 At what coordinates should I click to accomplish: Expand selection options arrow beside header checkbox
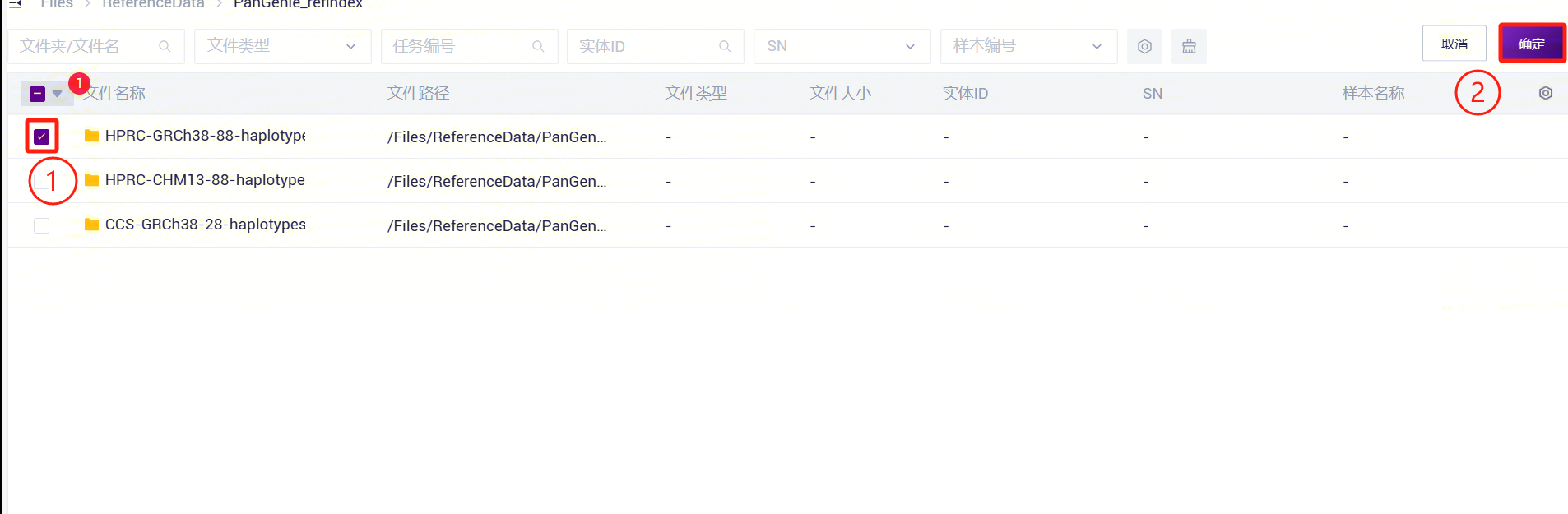tap(58, 94)
